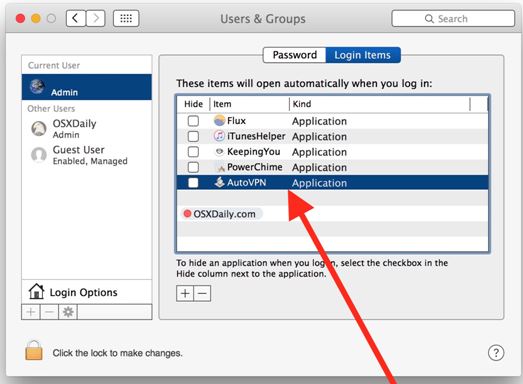
Task: Go back with the left chevron button
Action: pos(76,18)
